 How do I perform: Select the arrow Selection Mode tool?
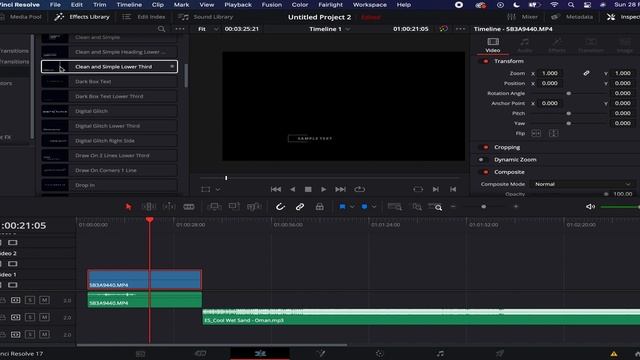(x=129, y=207)
